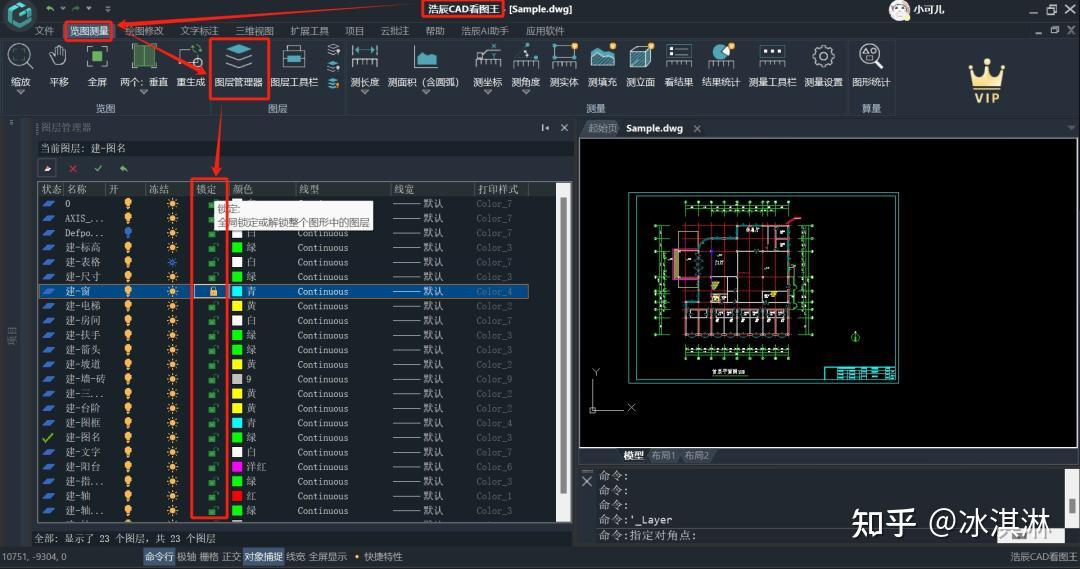Viewport: 1080px width, 569px height.
Task: Open the 图形统计 shape statistics tool
Action: [x=871, y=56]
